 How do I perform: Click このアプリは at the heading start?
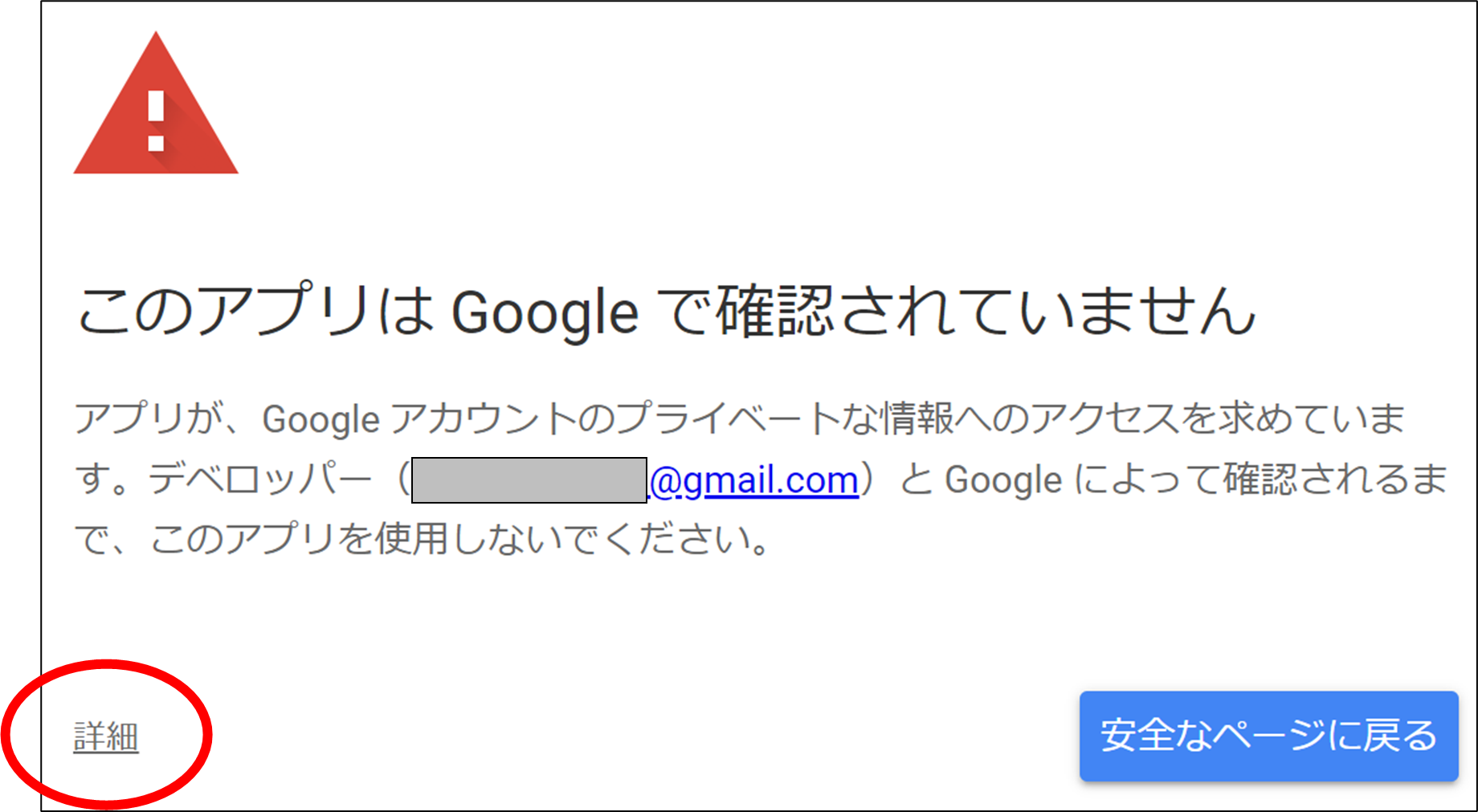(255, 311)
